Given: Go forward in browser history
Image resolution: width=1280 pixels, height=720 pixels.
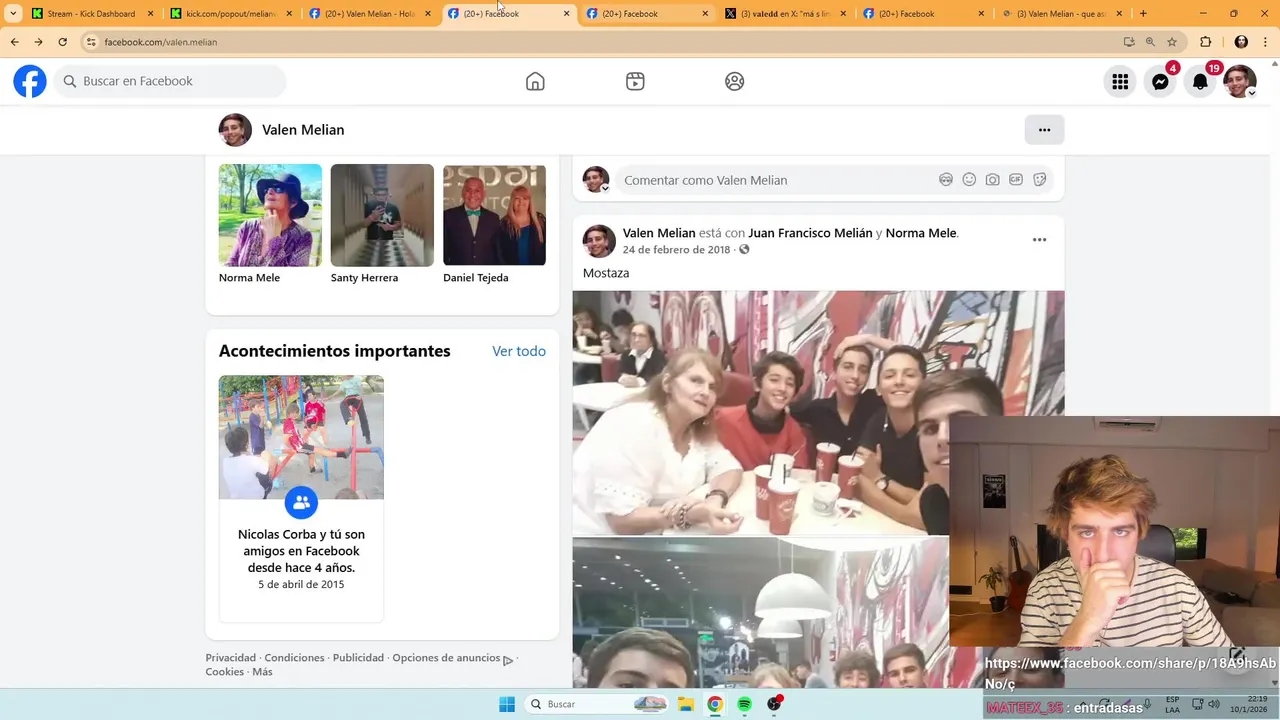Looking at the screenshot, I should click(x=38, y=42).
